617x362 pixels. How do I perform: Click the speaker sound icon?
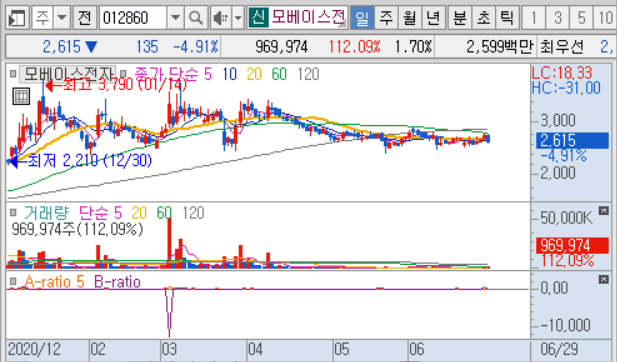click(221, 18)
